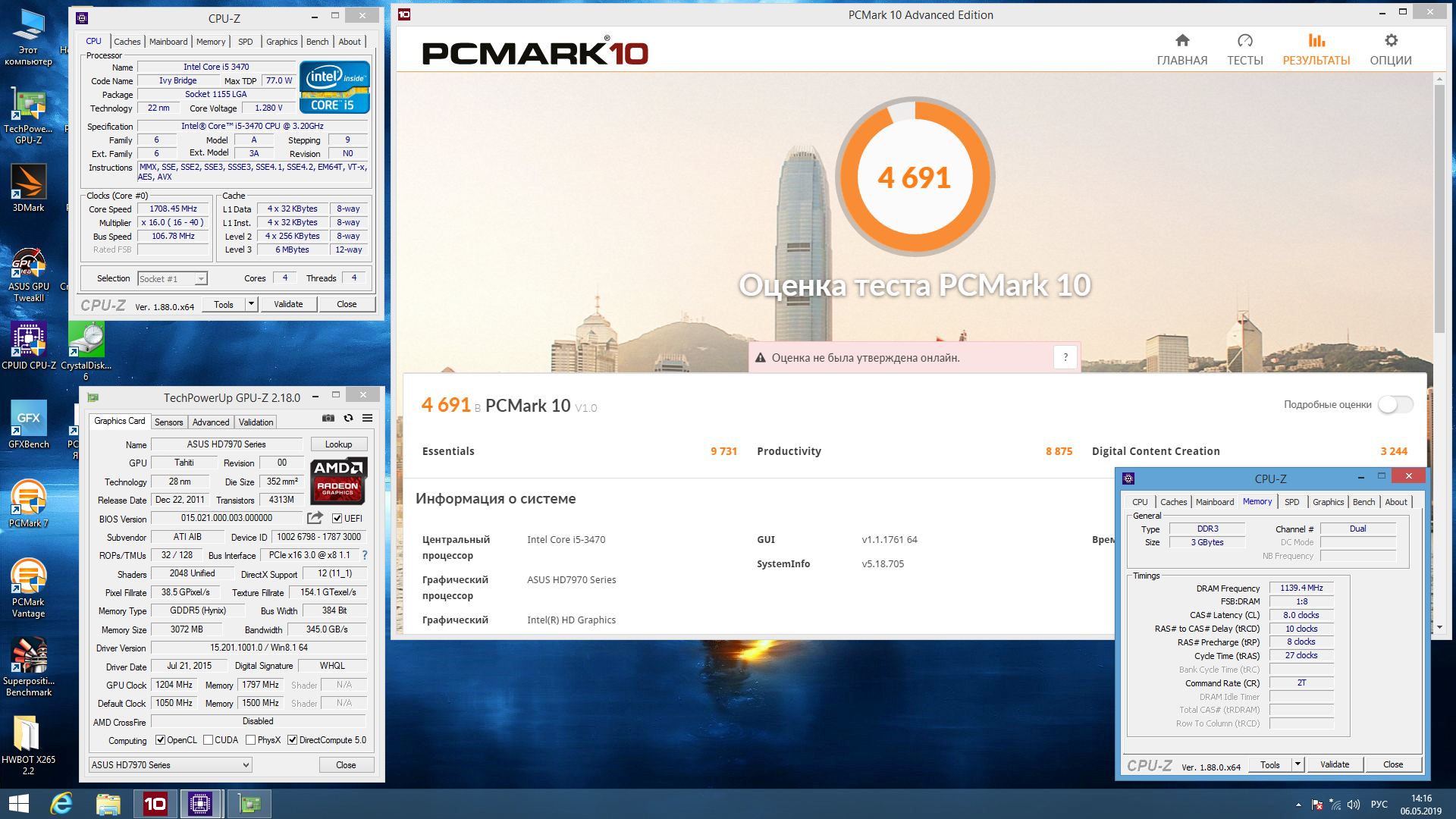Click GPU-Z screenshot camera icon
This screenshot has height=819, width=1456.
(x=328, y=418)
